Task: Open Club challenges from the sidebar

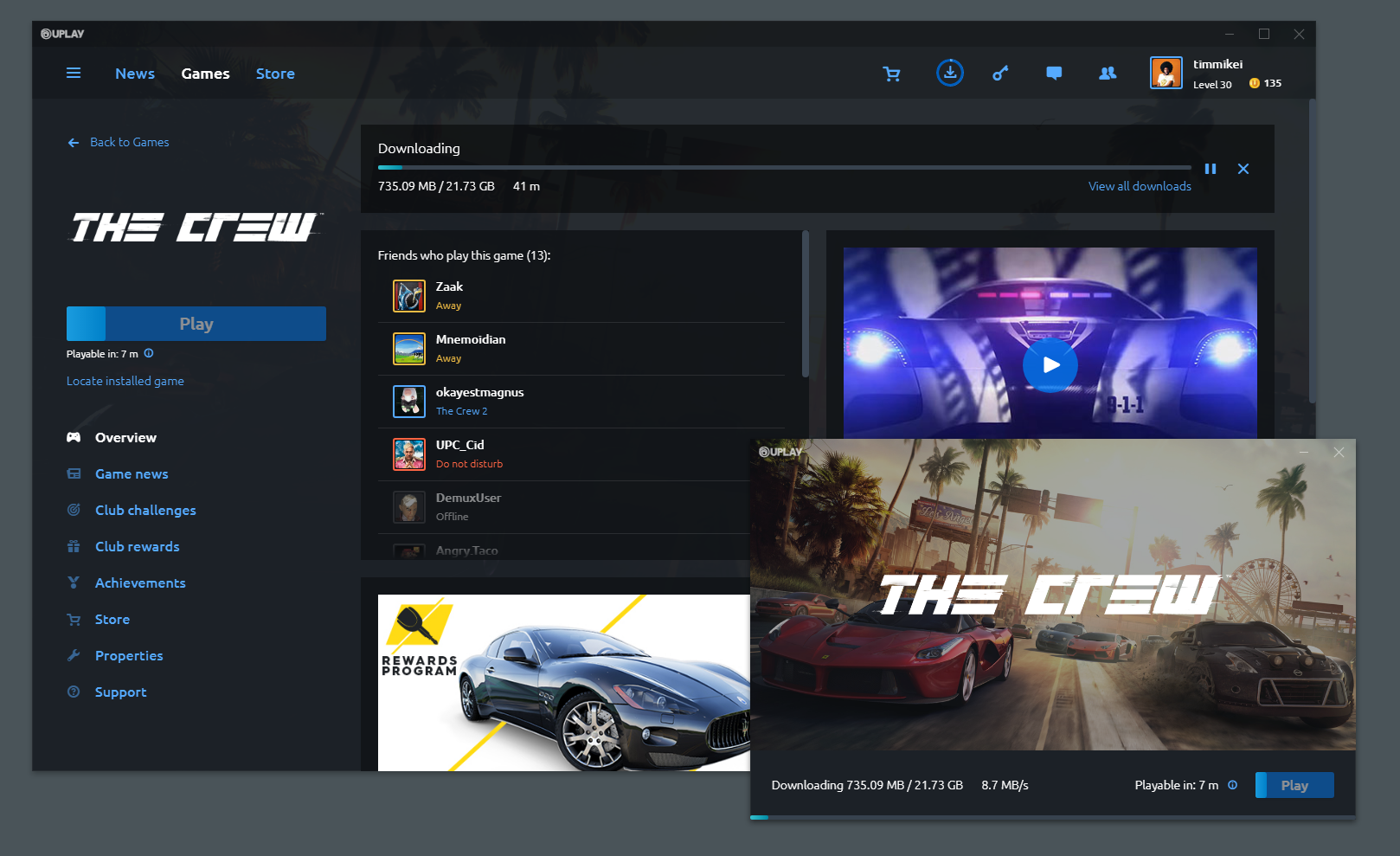Action: tap(145, 510)
